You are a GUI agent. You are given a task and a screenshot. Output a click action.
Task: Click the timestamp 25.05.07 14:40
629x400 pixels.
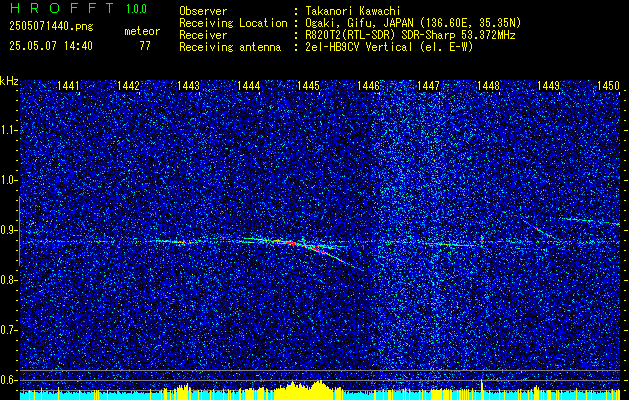coord(51,46)
